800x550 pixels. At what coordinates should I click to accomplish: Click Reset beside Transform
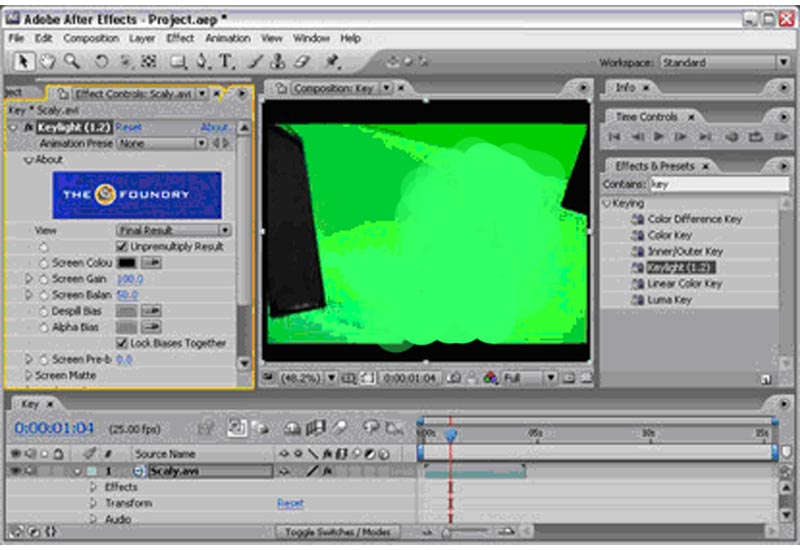(x=290, y=504)
